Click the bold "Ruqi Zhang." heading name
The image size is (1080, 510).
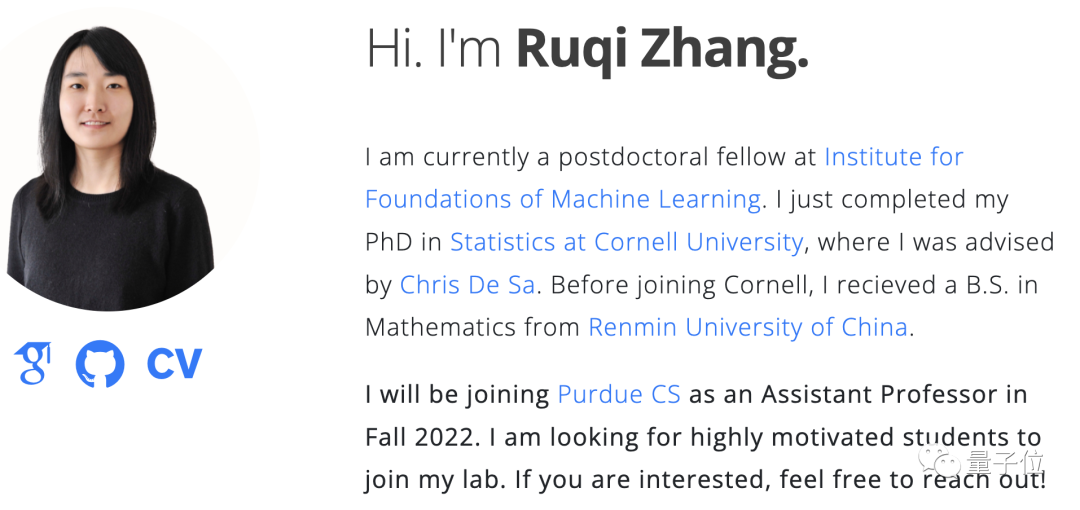(x=661, y=50)
